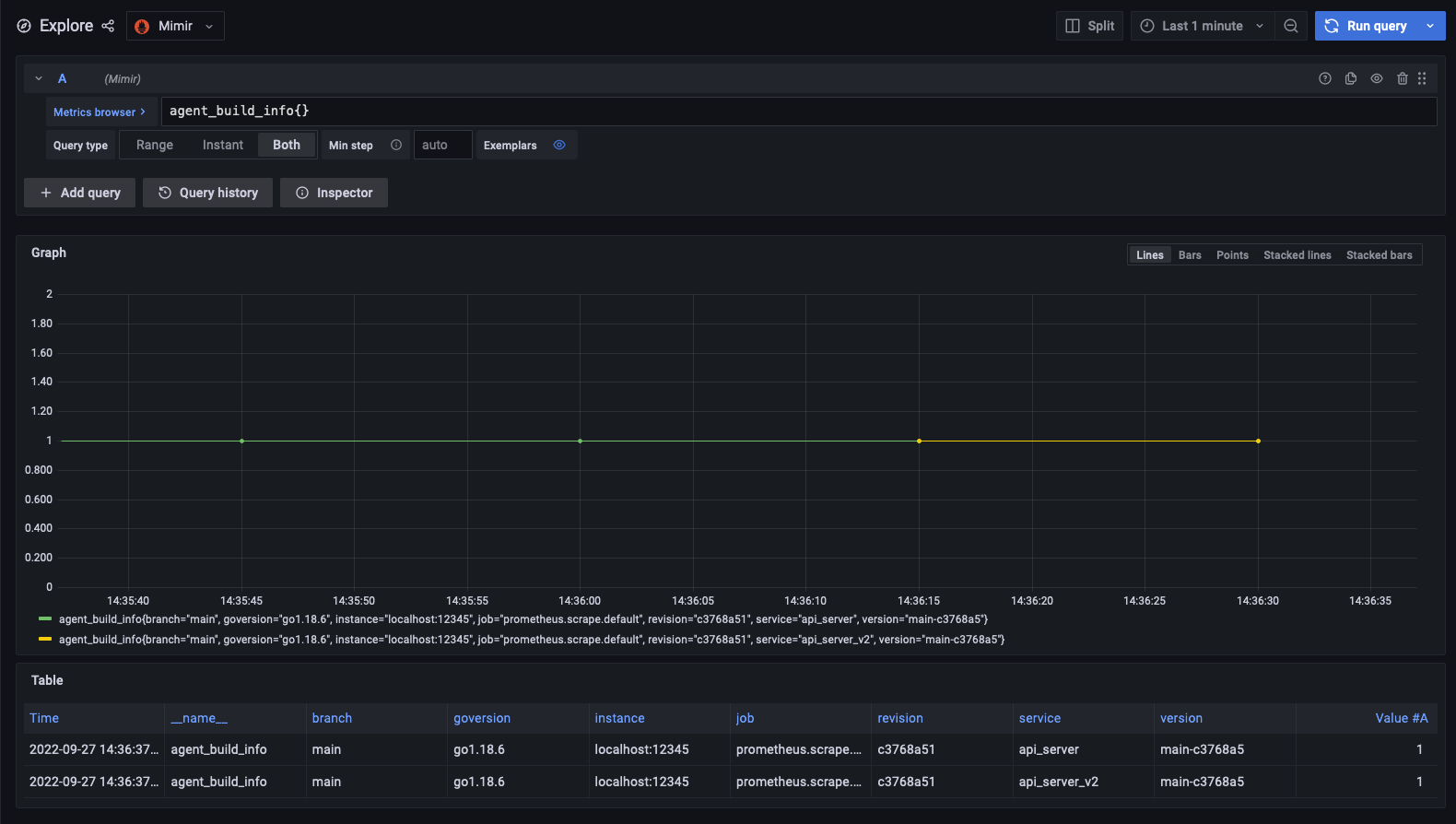Click the Add query button
The height and width of the screenshot is (824, 1456).
pyautogui.click(x=80, y=193)
